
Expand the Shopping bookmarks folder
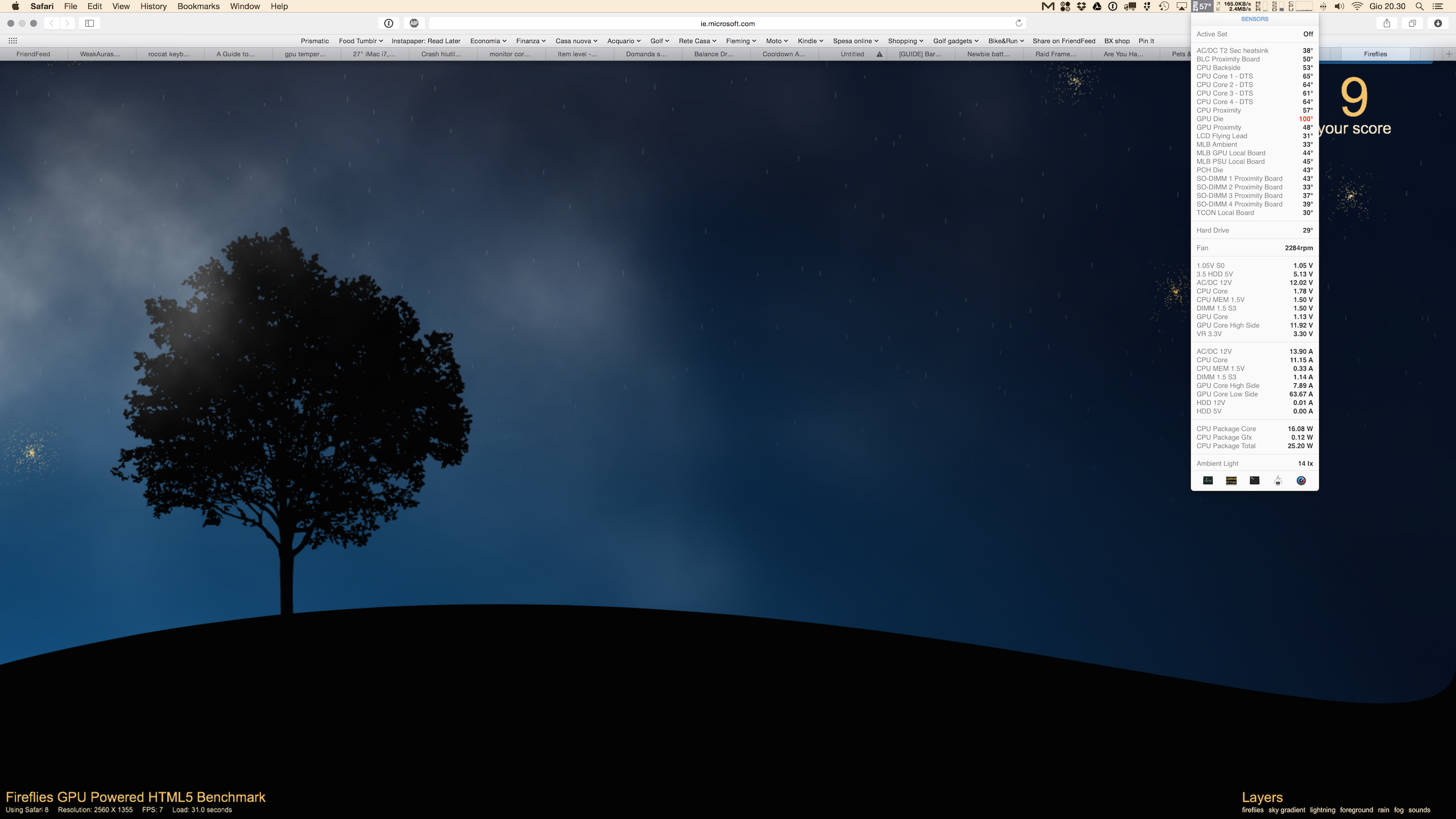point(905,41)
